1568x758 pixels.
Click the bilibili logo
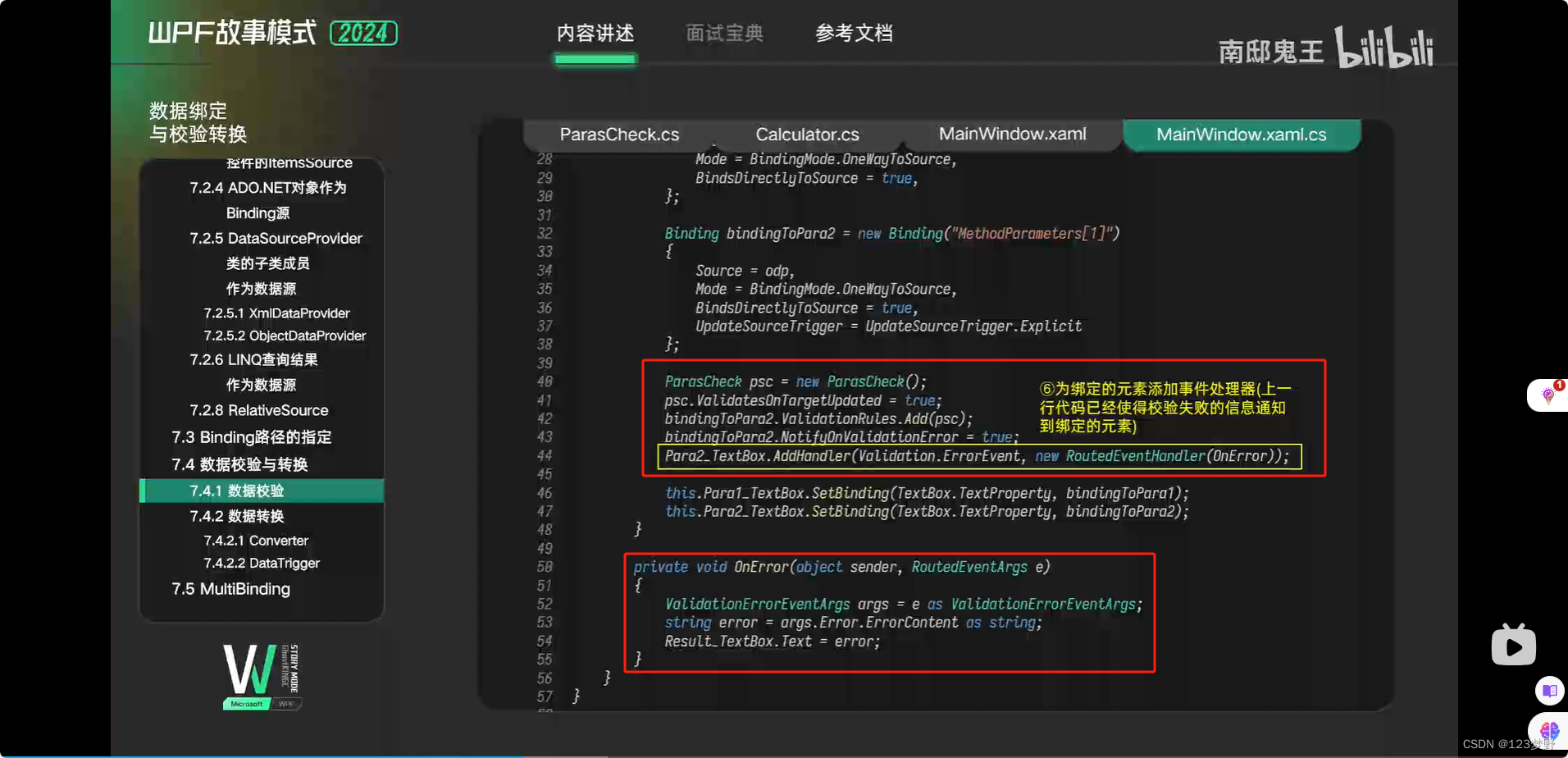1384,47
